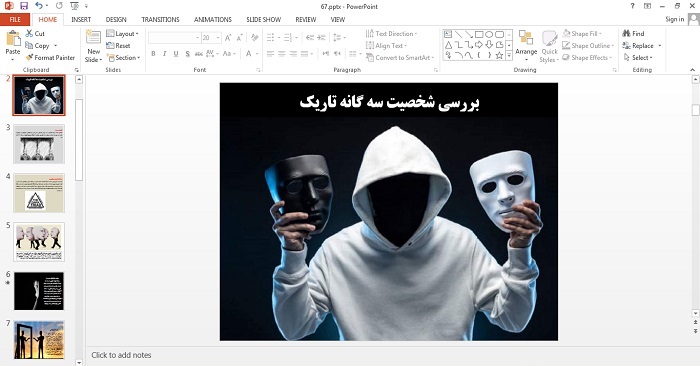Toggle Underline formatting
Viewport: 700px width, 366px height.
[176, 54]
